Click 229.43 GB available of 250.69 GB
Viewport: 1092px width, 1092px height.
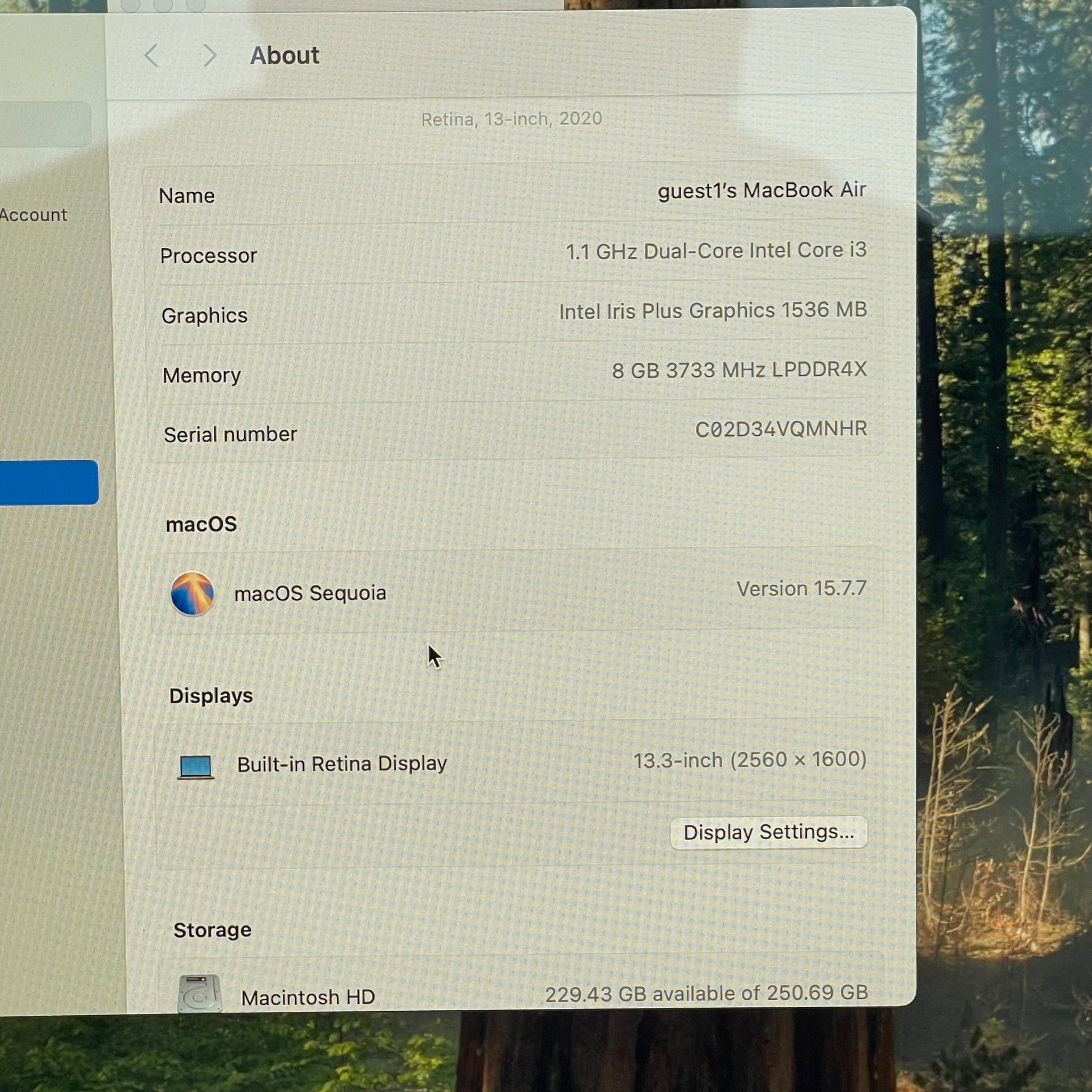point(706,993)
